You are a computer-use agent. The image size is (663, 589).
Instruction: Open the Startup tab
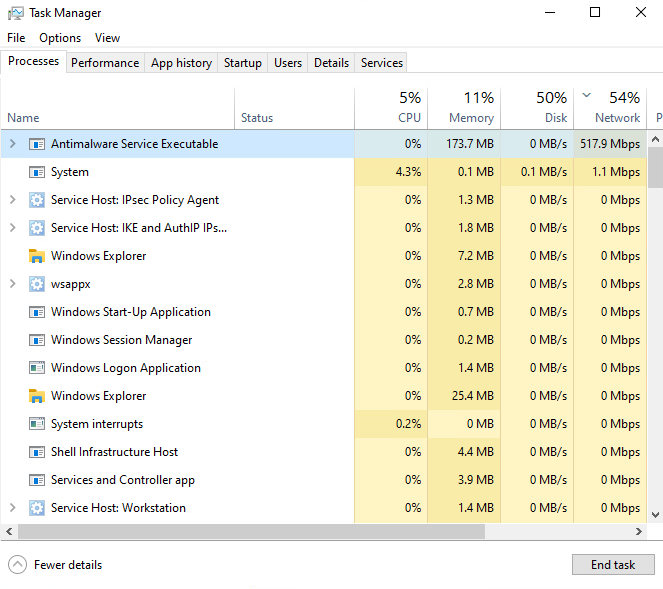[243, 63]
